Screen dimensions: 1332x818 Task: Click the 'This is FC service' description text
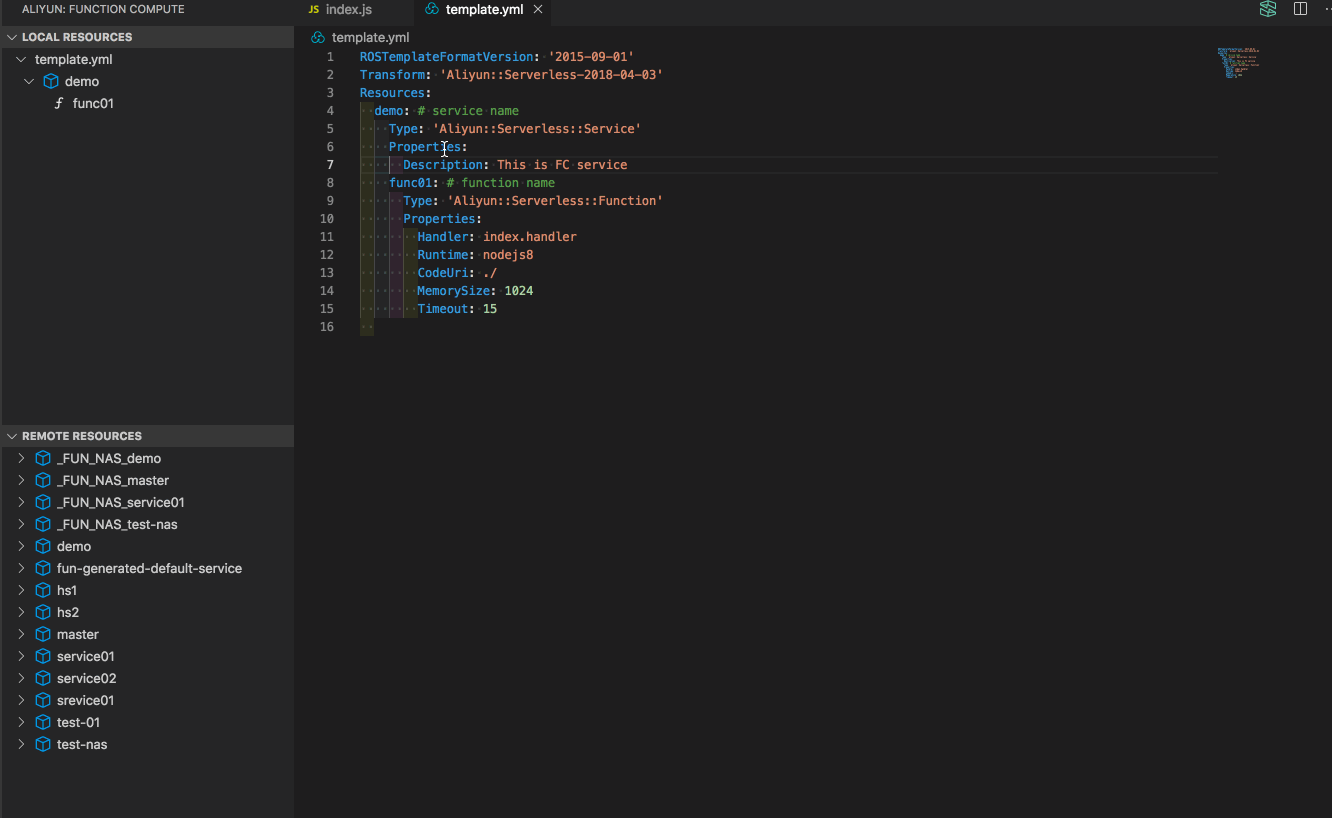[x=562, y=165]
